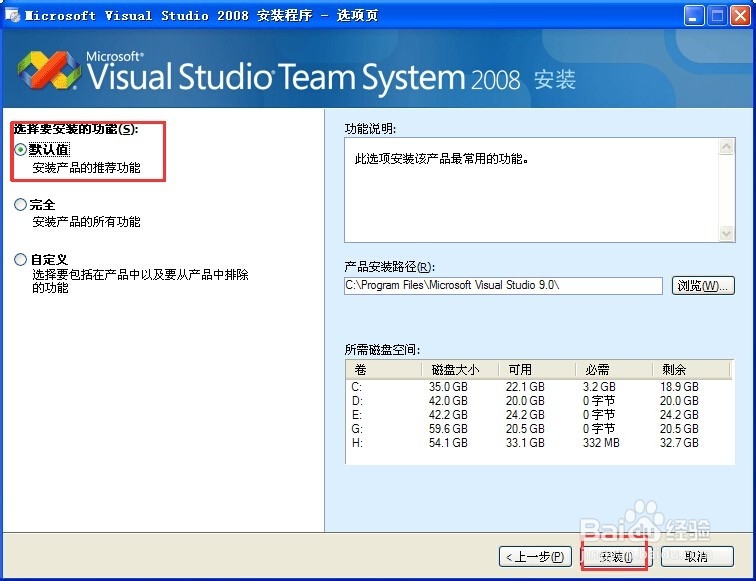Image resolution: width=756 pixels, height=581 pixels.
Task: Open the 浏览(W)... browse dialog button
Action: (x=703, y=285)
